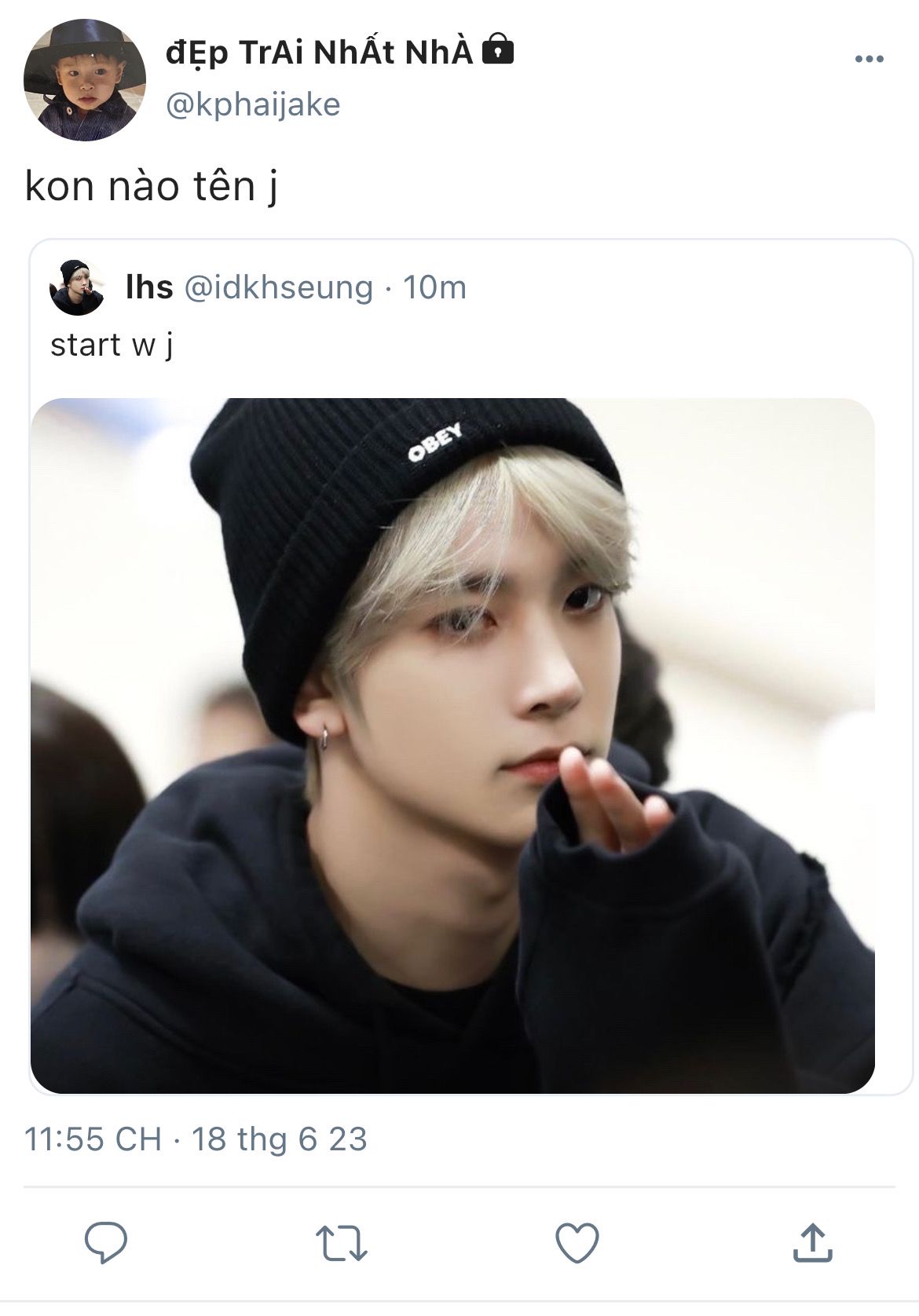Open the quoted user @idkhseung profile
The image size is (919, 1316).
coord(278,287)
